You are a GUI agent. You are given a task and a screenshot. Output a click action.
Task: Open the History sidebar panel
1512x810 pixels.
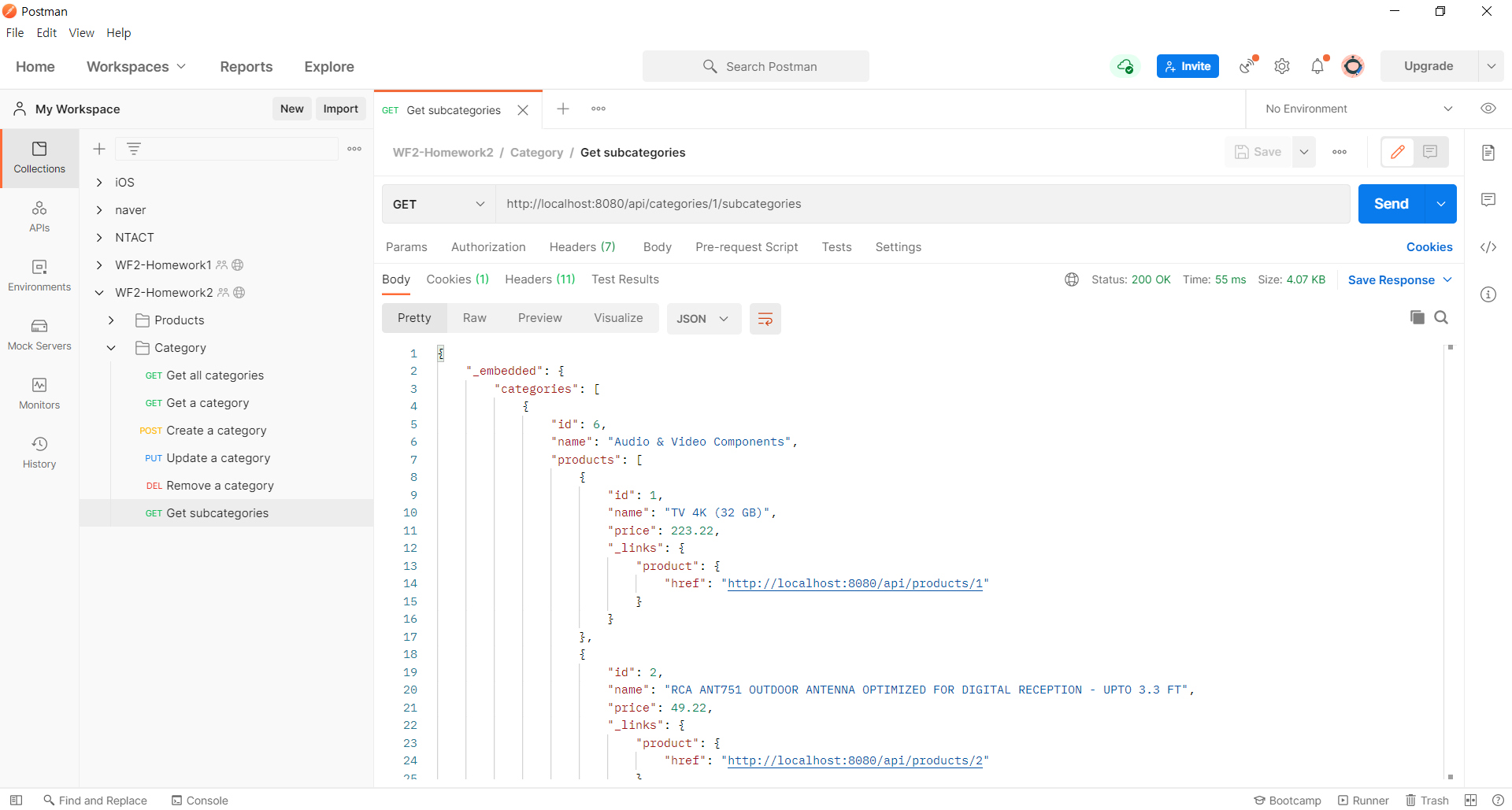coord(39,453)
